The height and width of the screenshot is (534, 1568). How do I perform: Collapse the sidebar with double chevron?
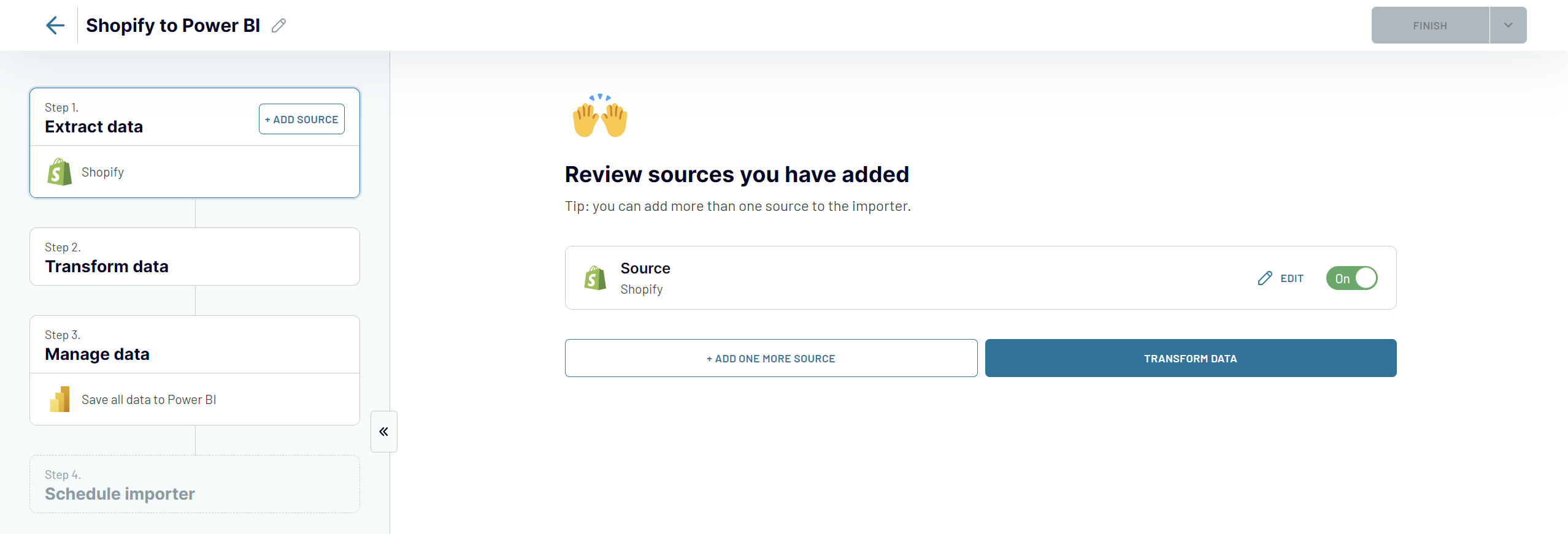384,432
